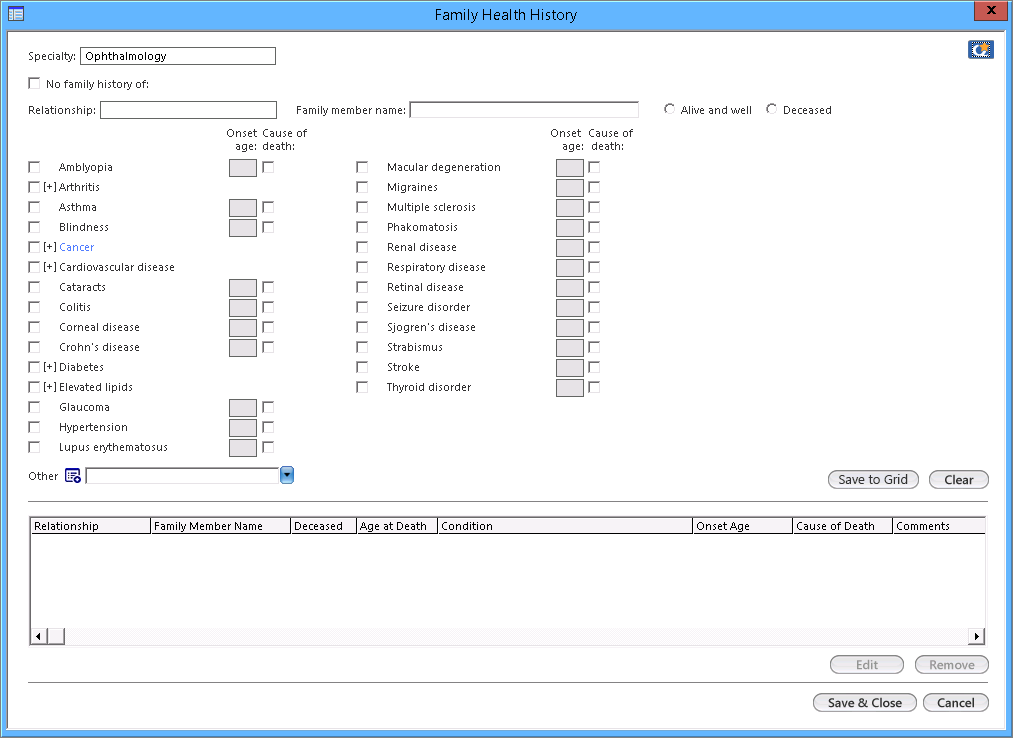Tick the Sjogren's disease checkbox
The image size is (1013, 738).
pyautogui.click(x=362, y=327)
